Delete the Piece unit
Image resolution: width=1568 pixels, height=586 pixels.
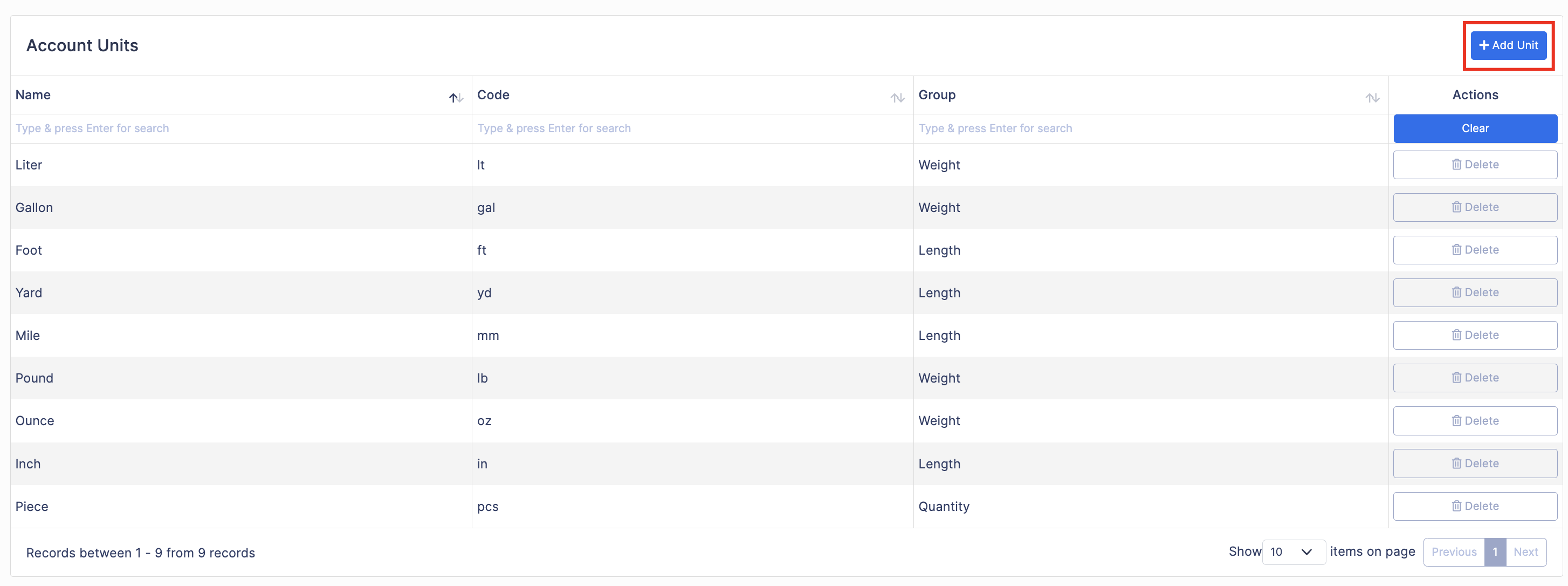coord(1475,506)
